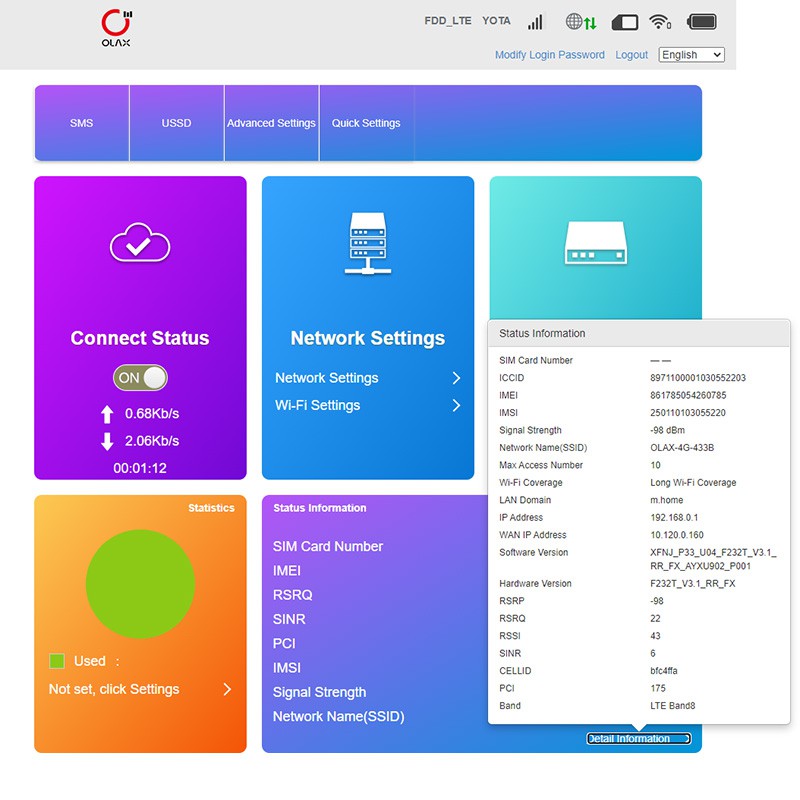Click the signal strength bars icon
This screenshot has height=800, width=800.
pos(536,21)
